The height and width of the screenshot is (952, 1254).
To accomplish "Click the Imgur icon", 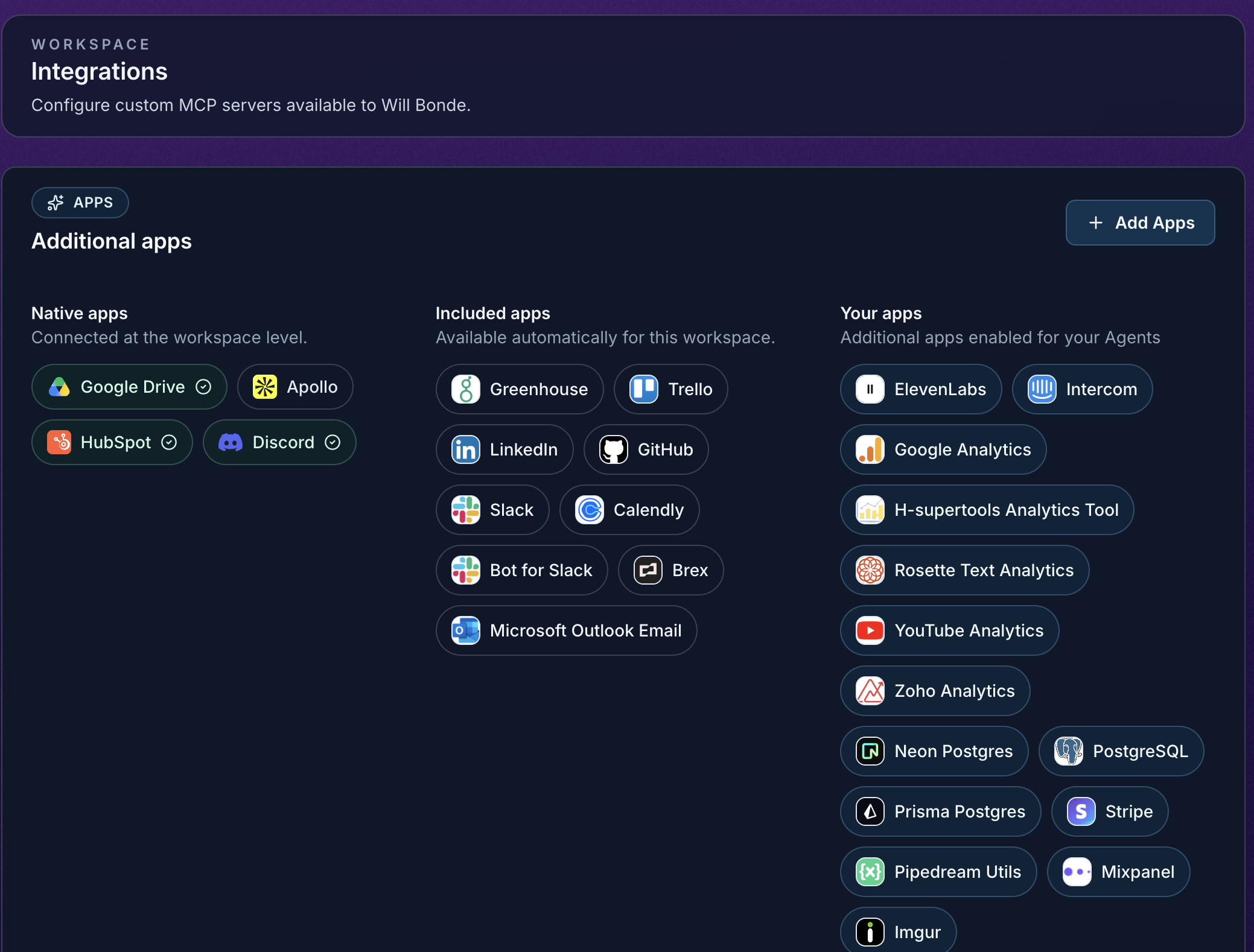I will (870, 932).
